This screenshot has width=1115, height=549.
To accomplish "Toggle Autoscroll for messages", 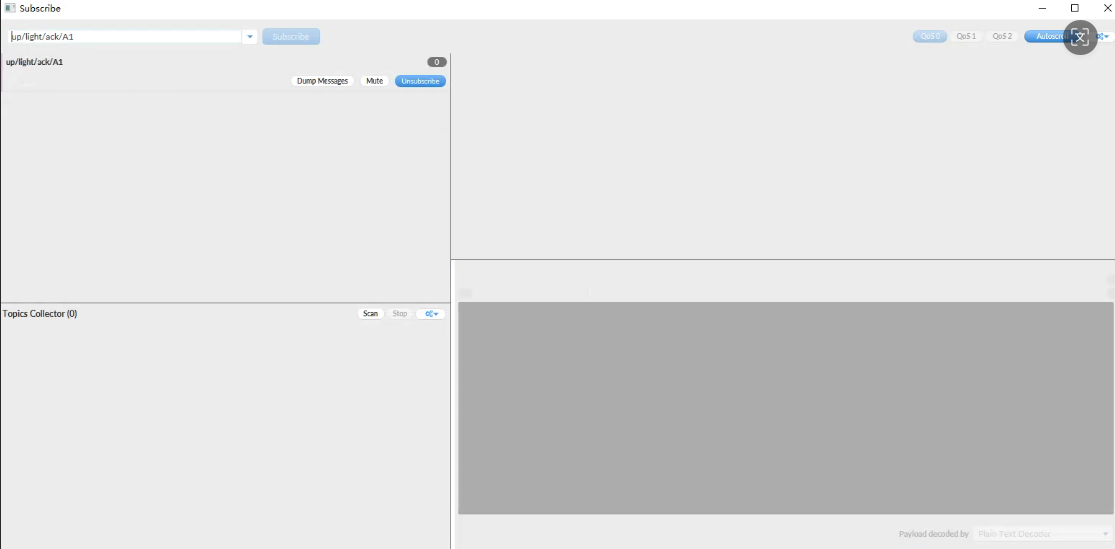I will pyautogui.click(x=1045, y=37).
